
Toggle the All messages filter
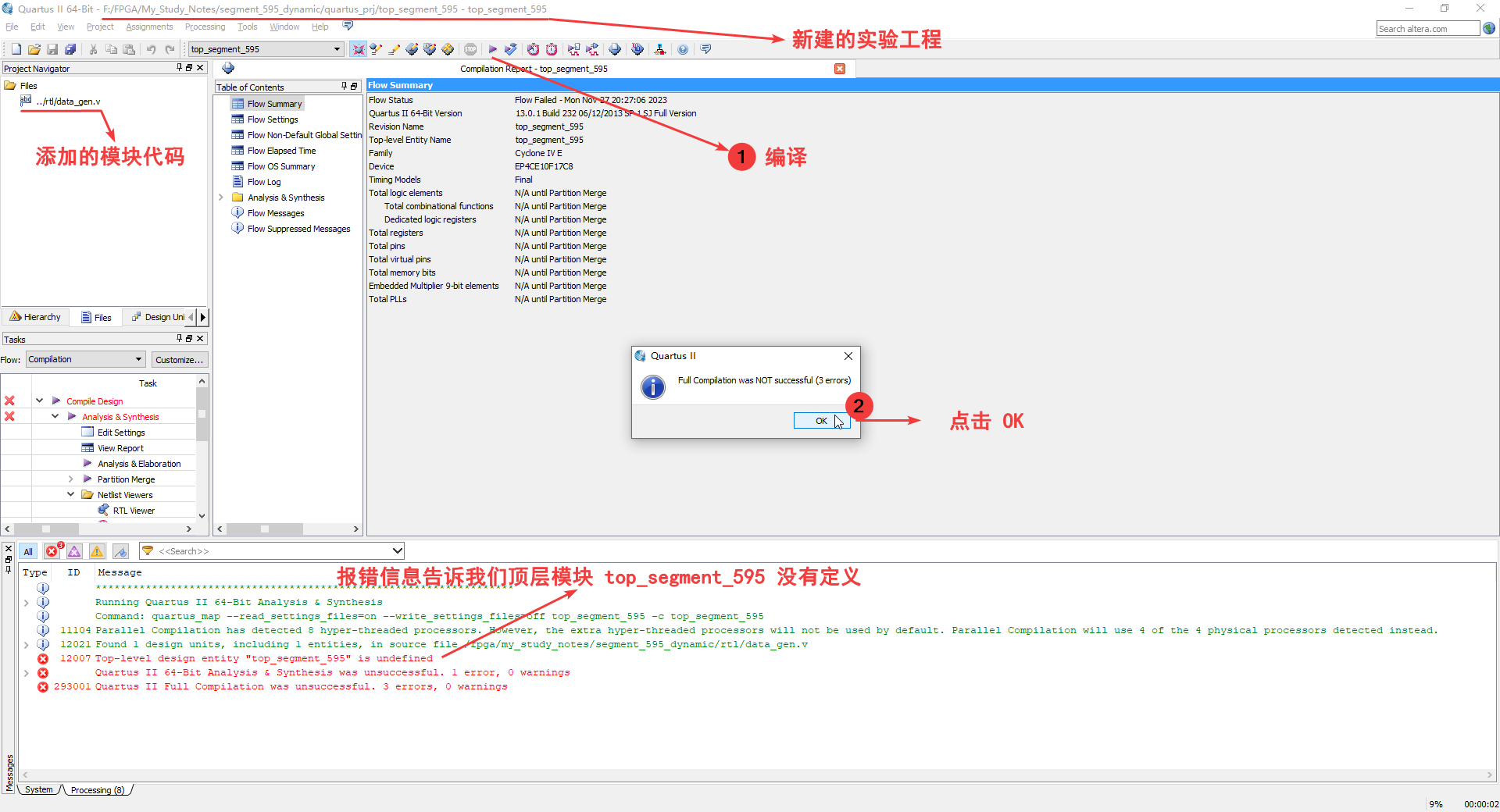28,551
